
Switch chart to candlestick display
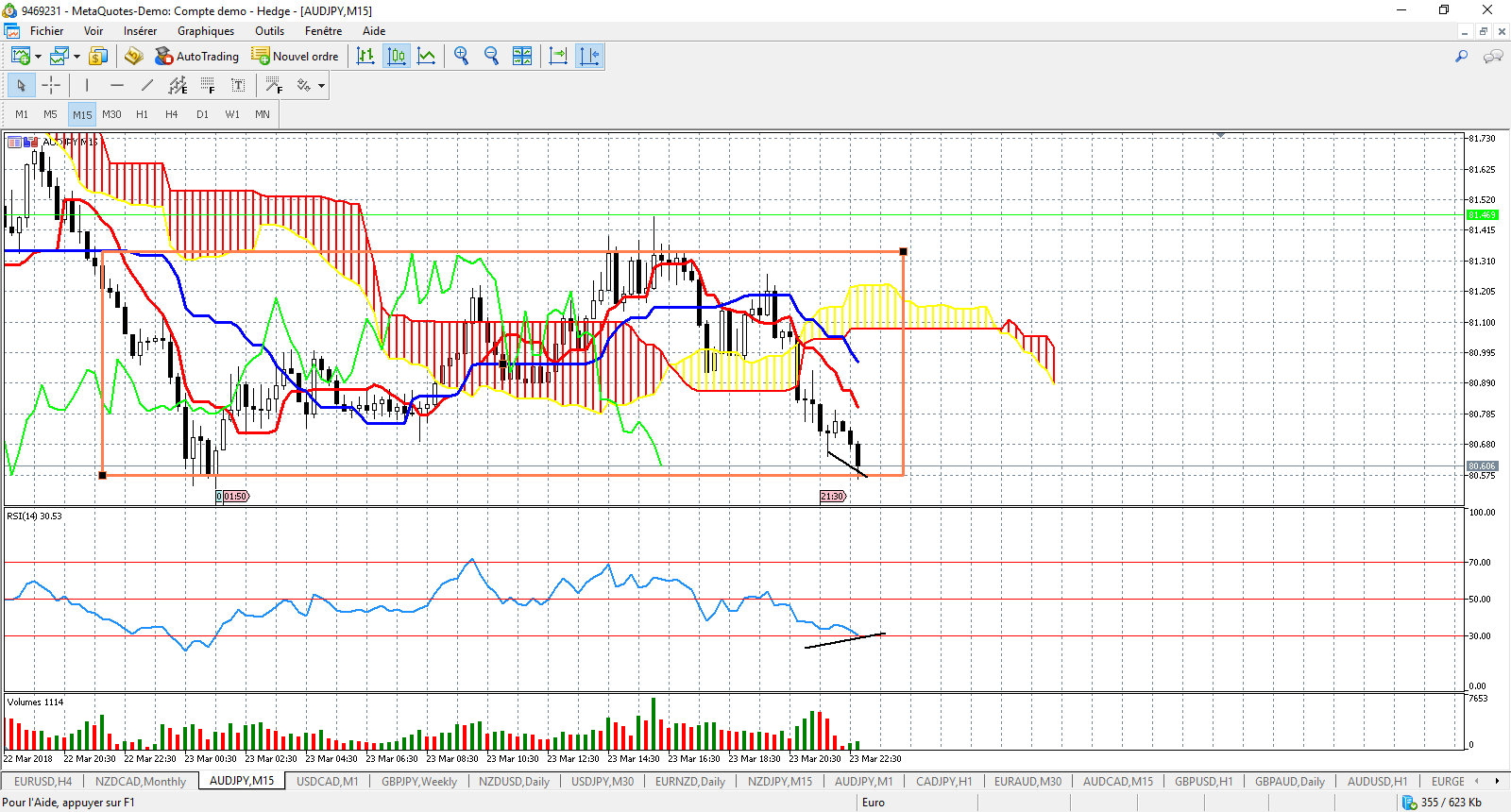(397, 57)
